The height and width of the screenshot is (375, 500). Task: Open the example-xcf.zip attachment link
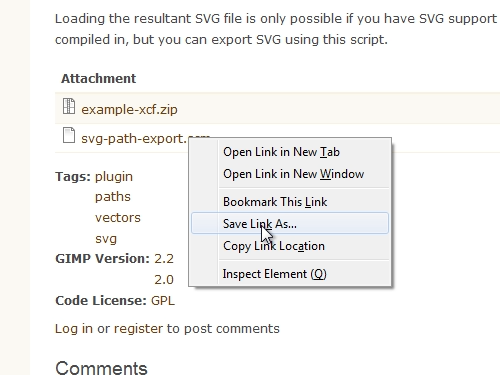click(x=129, y=110)
